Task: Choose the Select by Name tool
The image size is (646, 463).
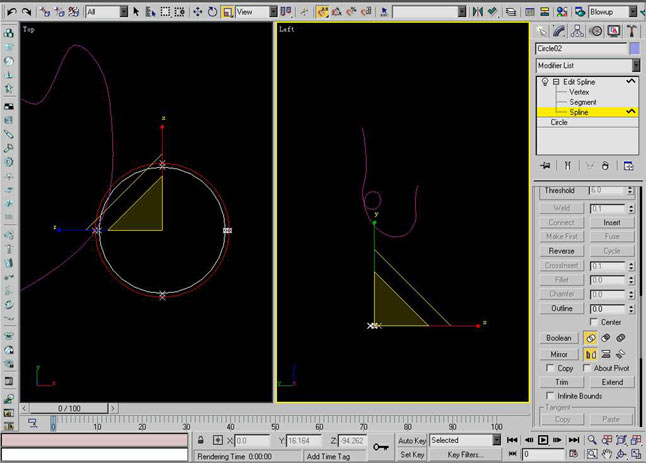Action: point(150,12)
